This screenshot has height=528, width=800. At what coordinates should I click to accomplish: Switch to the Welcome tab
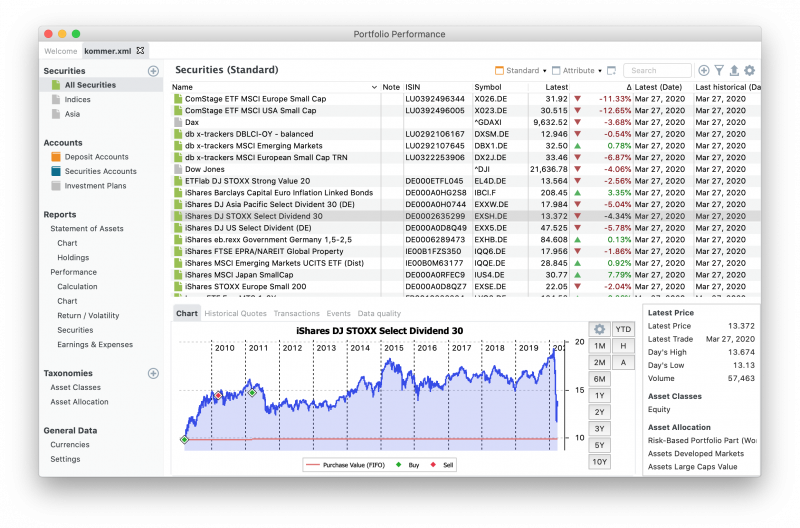[60, 51]
